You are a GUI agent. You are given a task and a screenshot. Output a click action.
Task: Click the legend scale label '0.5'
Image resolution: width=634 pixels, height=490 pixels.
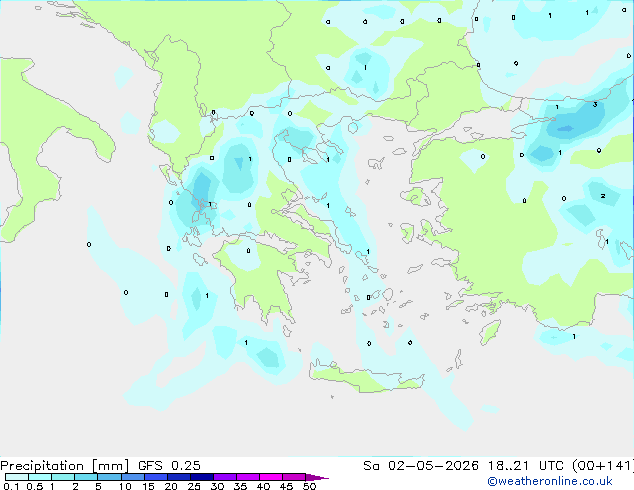pos(35,486)
